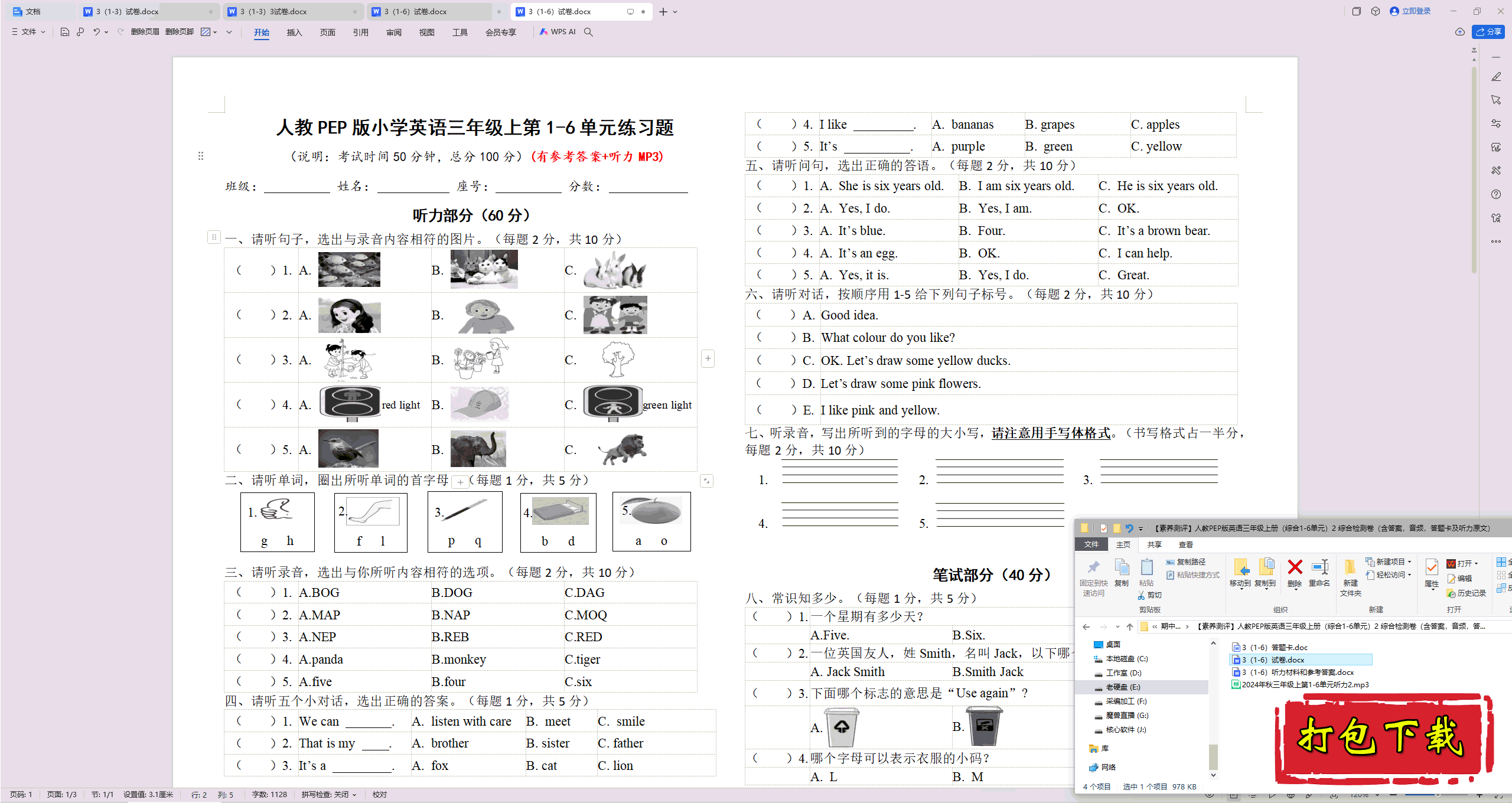This screenshot has height=803, width=1512.
Task: Expand the undo history dropdown arrow
Action: [106, 32]
